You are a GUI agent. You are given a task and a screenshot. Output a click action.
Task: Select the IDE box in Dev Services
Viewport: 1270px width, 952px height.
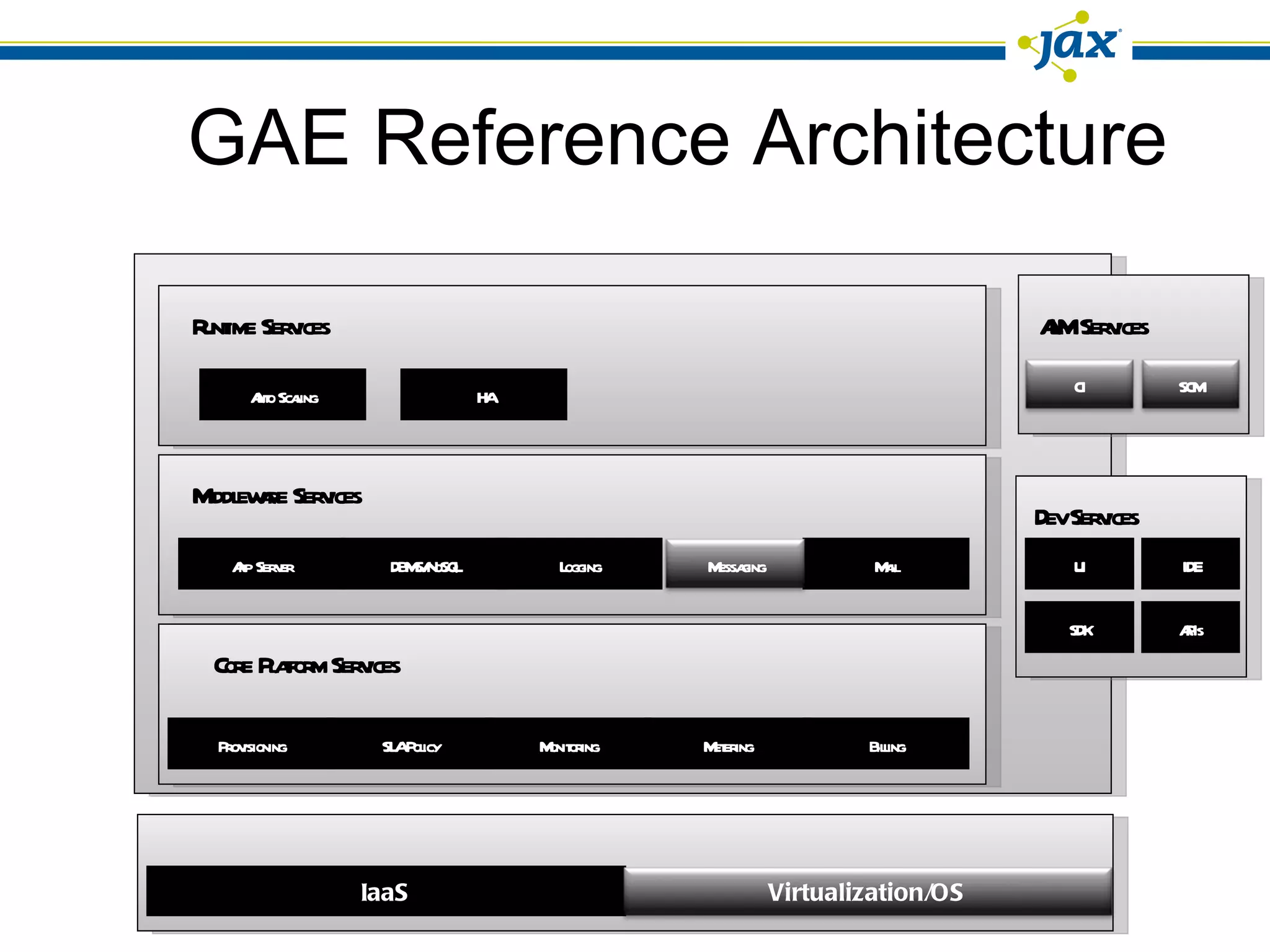1191,564
